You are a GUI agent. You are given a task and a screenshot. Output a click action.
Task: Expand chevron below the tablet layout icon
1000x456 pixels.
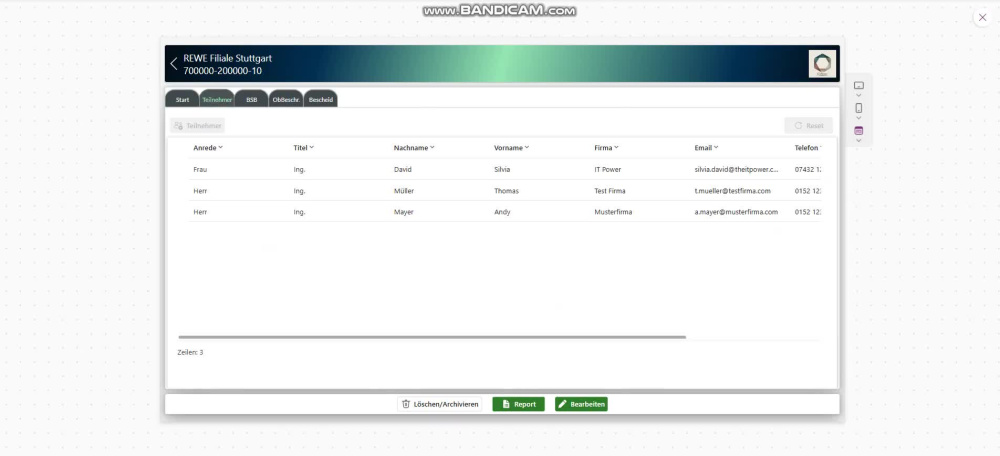pos(858,96)
